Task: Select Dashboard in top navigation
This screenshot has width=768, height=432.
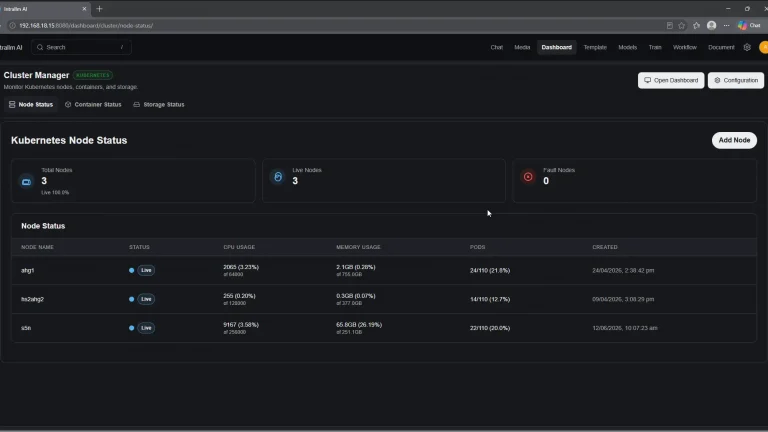Action: 556,48
